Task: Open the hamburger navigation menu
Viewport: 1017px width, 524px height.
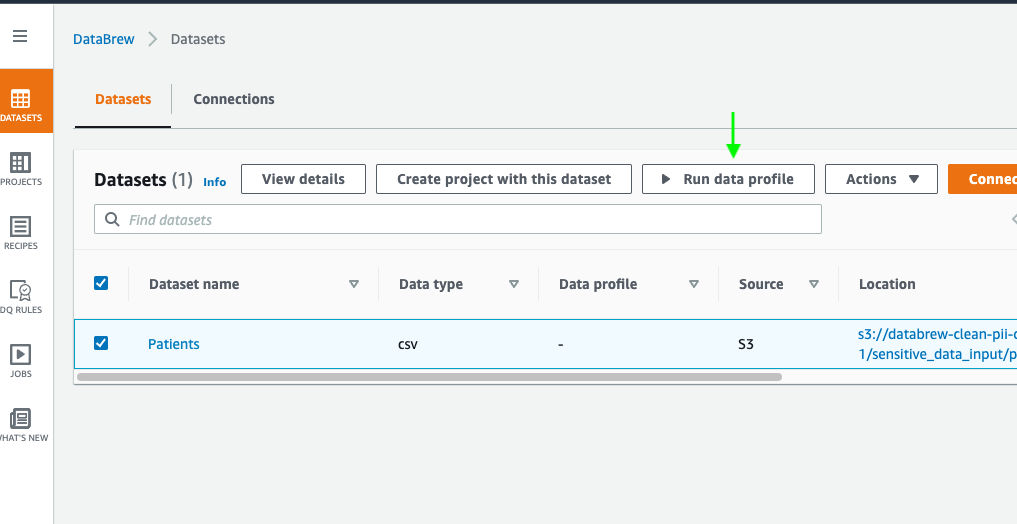Action: [20, 36]
